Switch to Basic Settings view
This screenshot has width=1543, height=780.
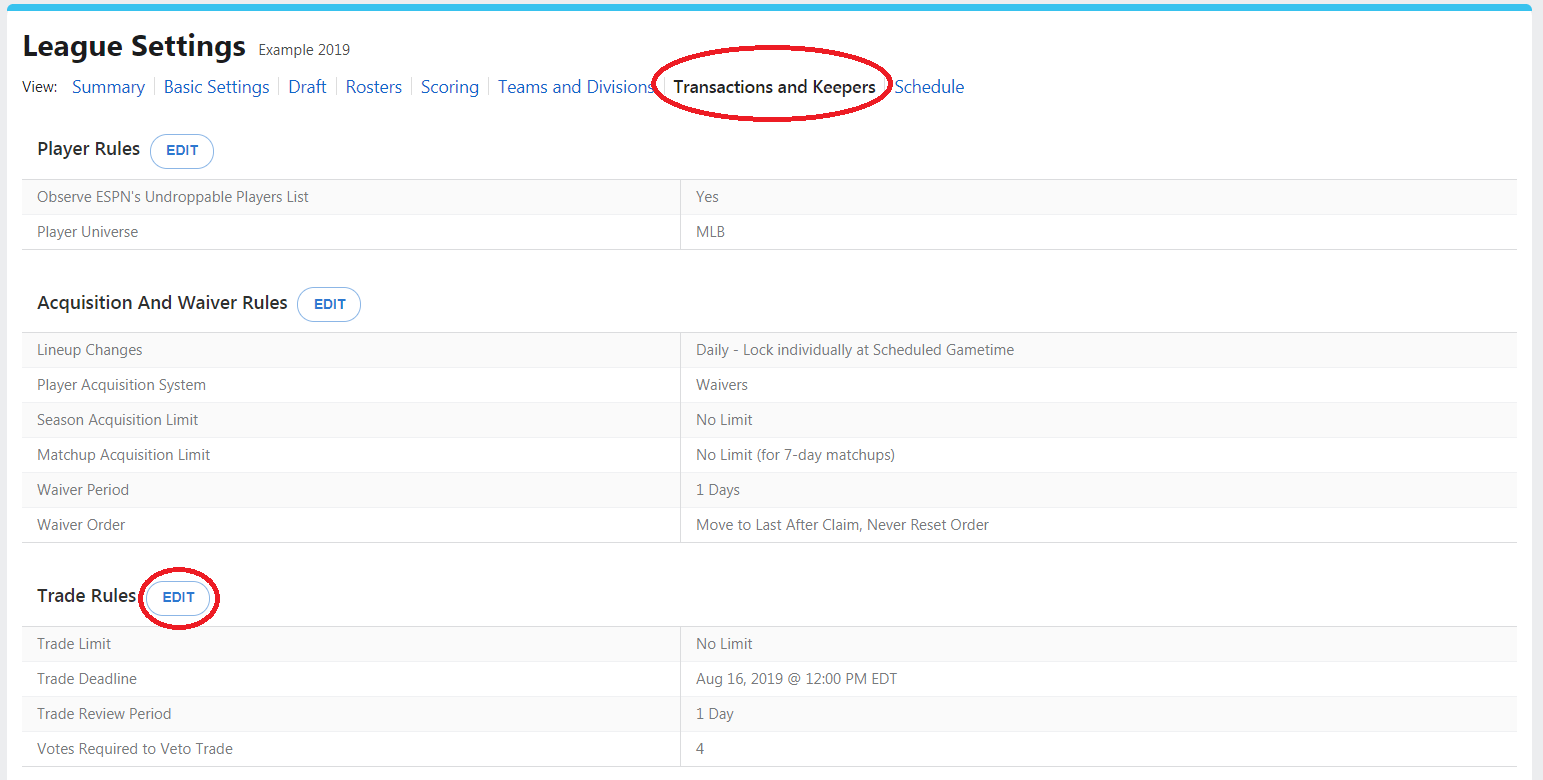point(216,87)
